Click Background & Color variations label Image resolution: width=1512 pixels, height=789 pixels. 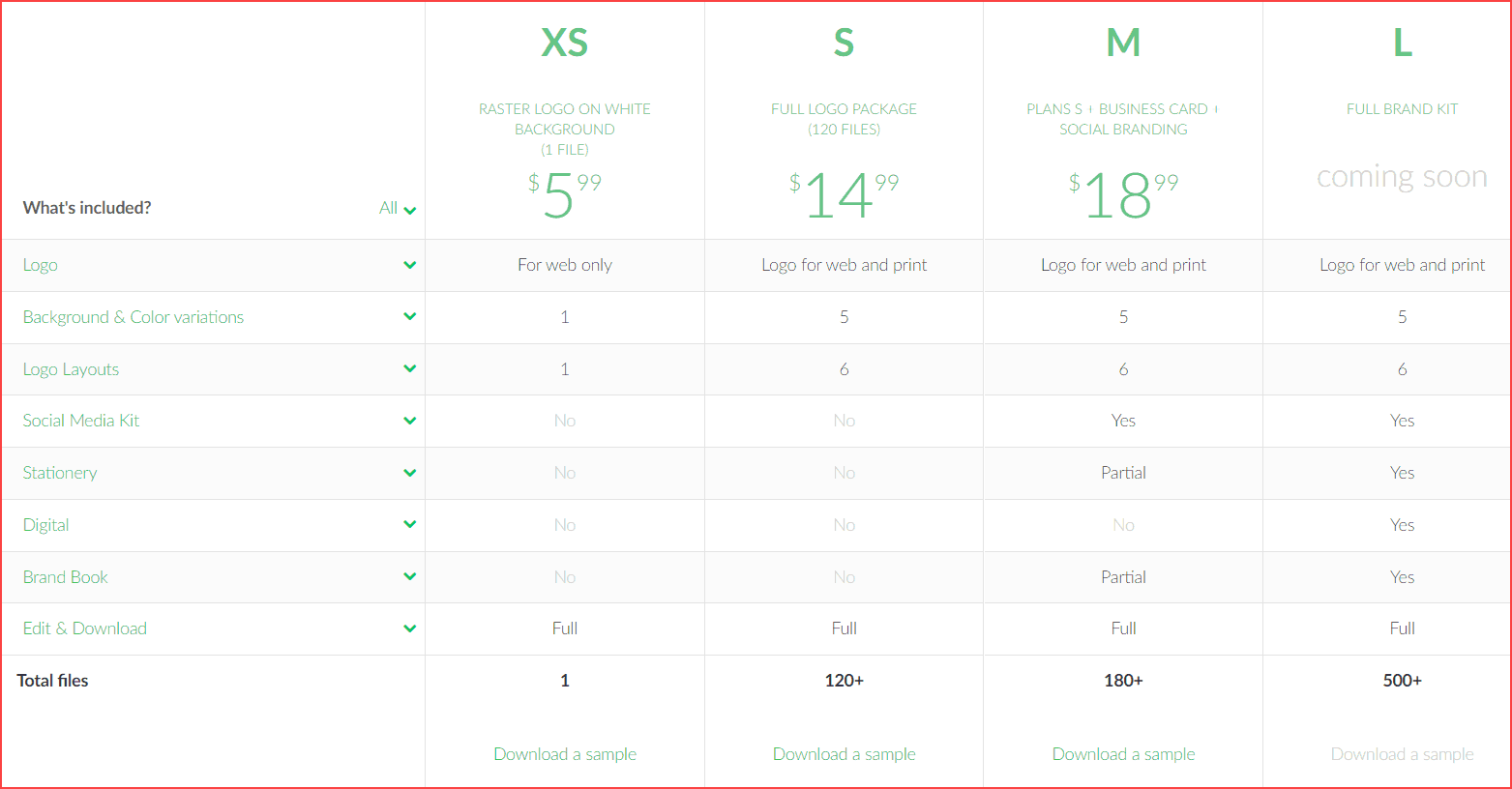point(133,317)
